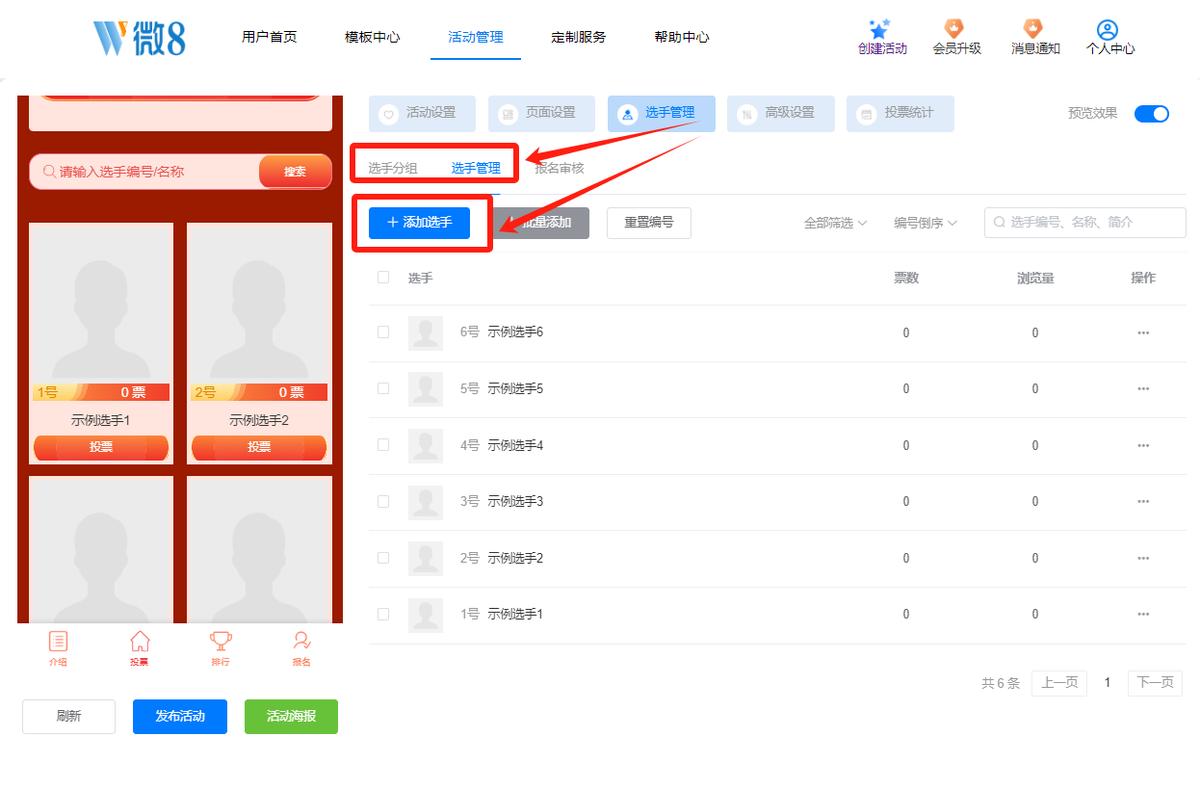Click search magnifier in 选手编号 field
Viewport: 1200px width, 794px height.
[999, 223]
